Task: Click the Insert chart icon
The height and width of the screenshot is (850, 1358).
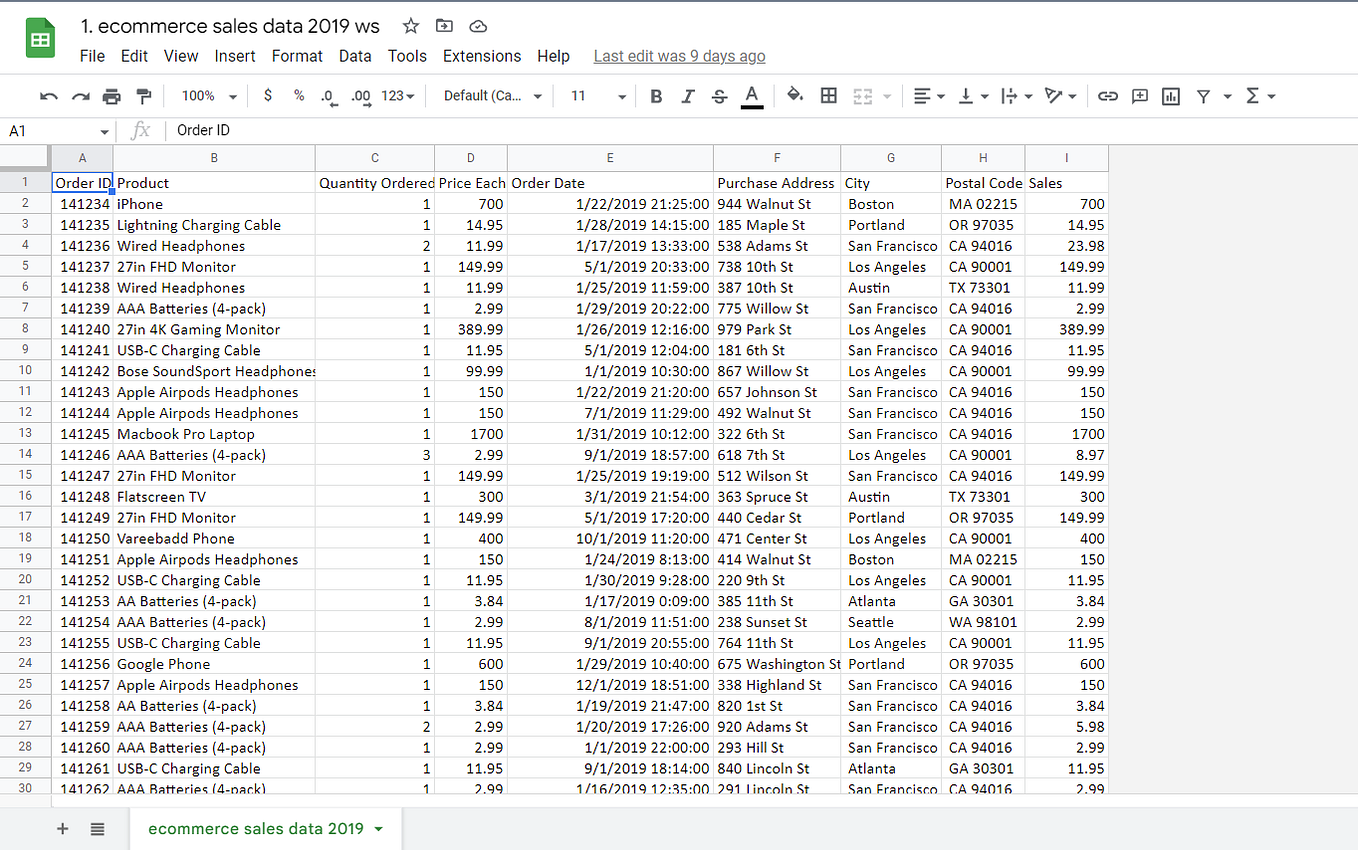Action: click(x=1171, y=95)
